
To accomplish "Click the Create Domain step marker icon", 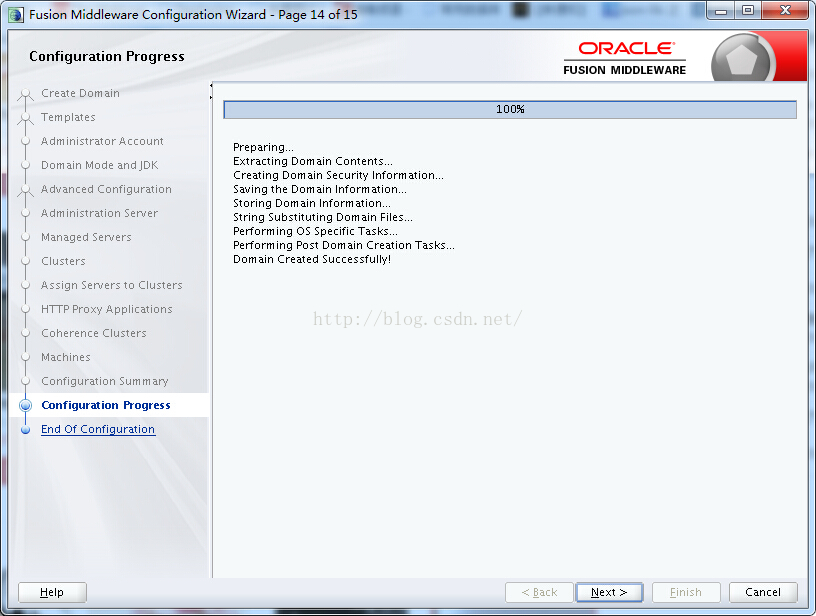I will pos(26,94).
